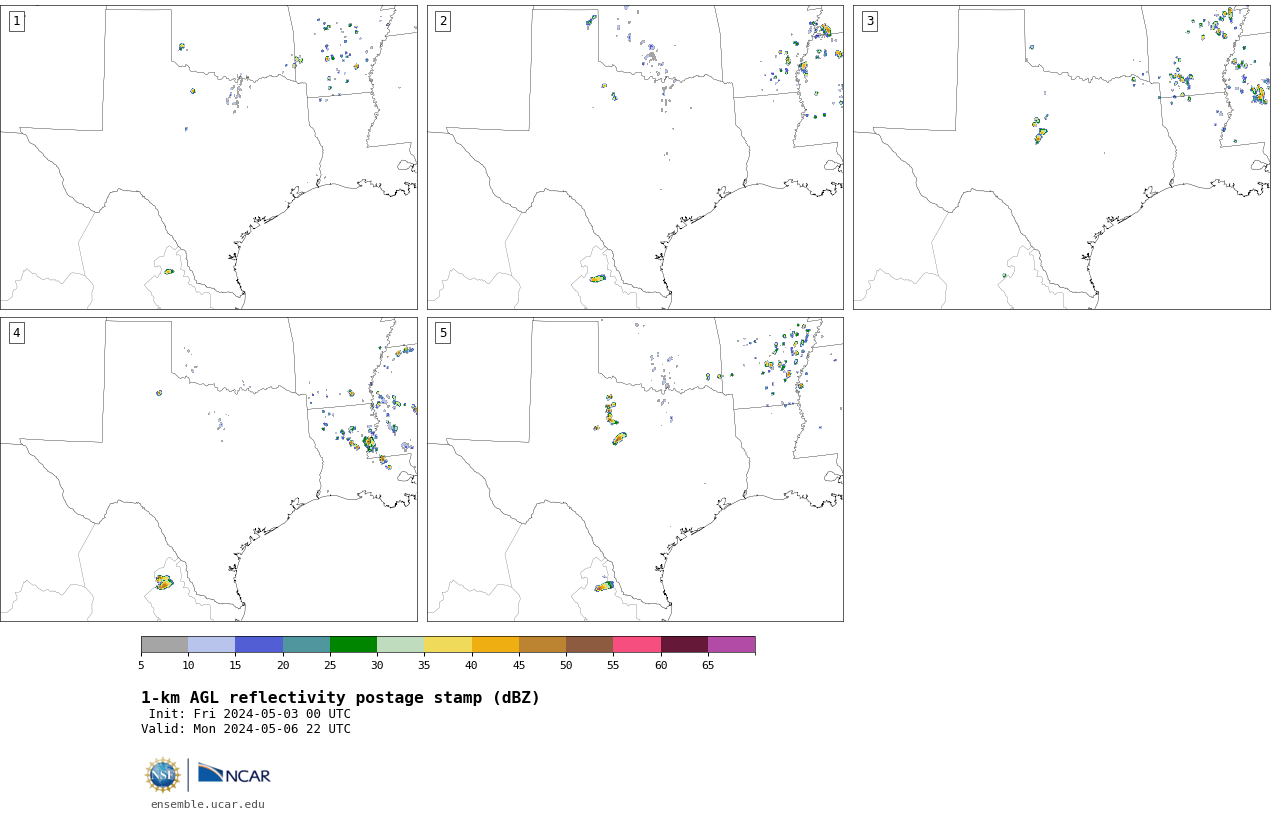
Task: Pick the light lavender 10-15 dBZ swatch
Action: pyautogui.click(x=212, y=644)
